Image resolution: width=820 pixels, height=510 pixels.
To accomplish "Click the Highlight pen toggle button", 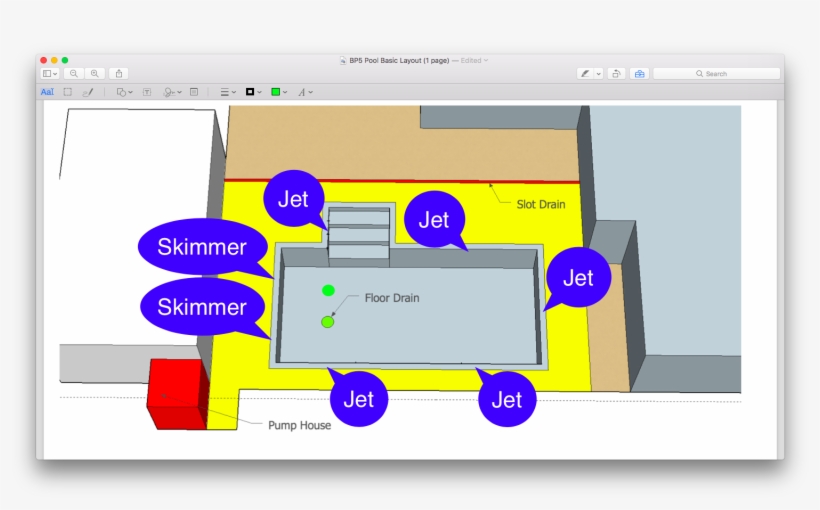I will tap(585, 74).
